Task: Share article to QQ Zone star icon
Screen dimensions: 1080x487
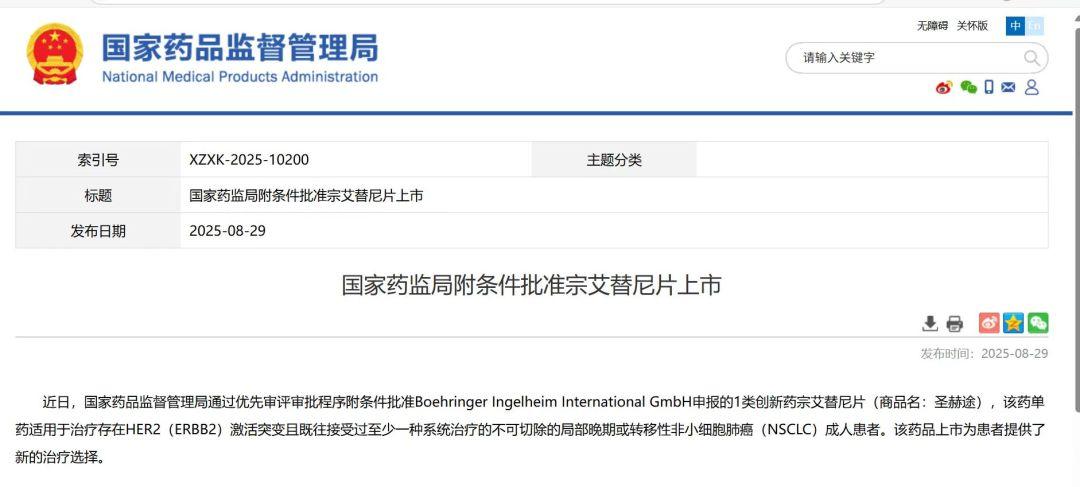Action: [x=1013, y=322]
